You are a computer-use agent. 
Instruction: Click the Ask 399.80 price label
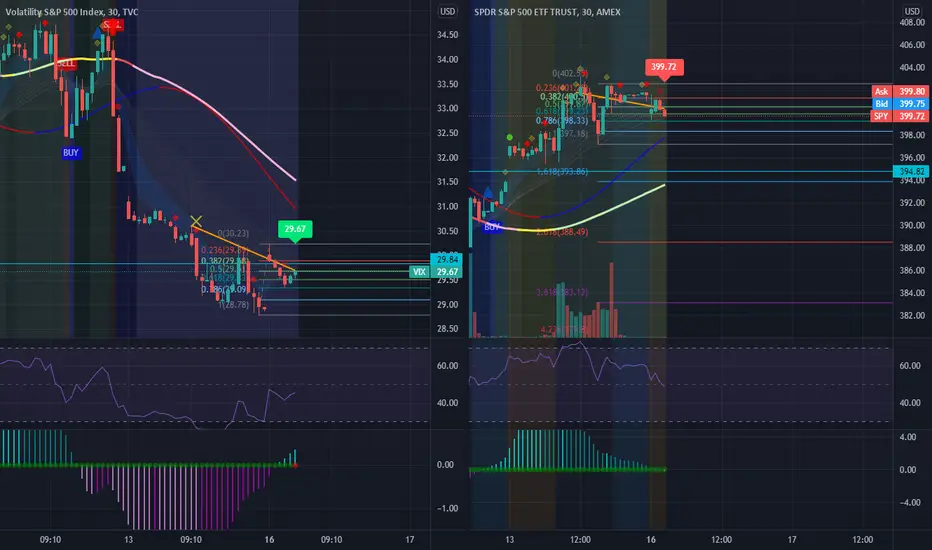tap(900, 92)
